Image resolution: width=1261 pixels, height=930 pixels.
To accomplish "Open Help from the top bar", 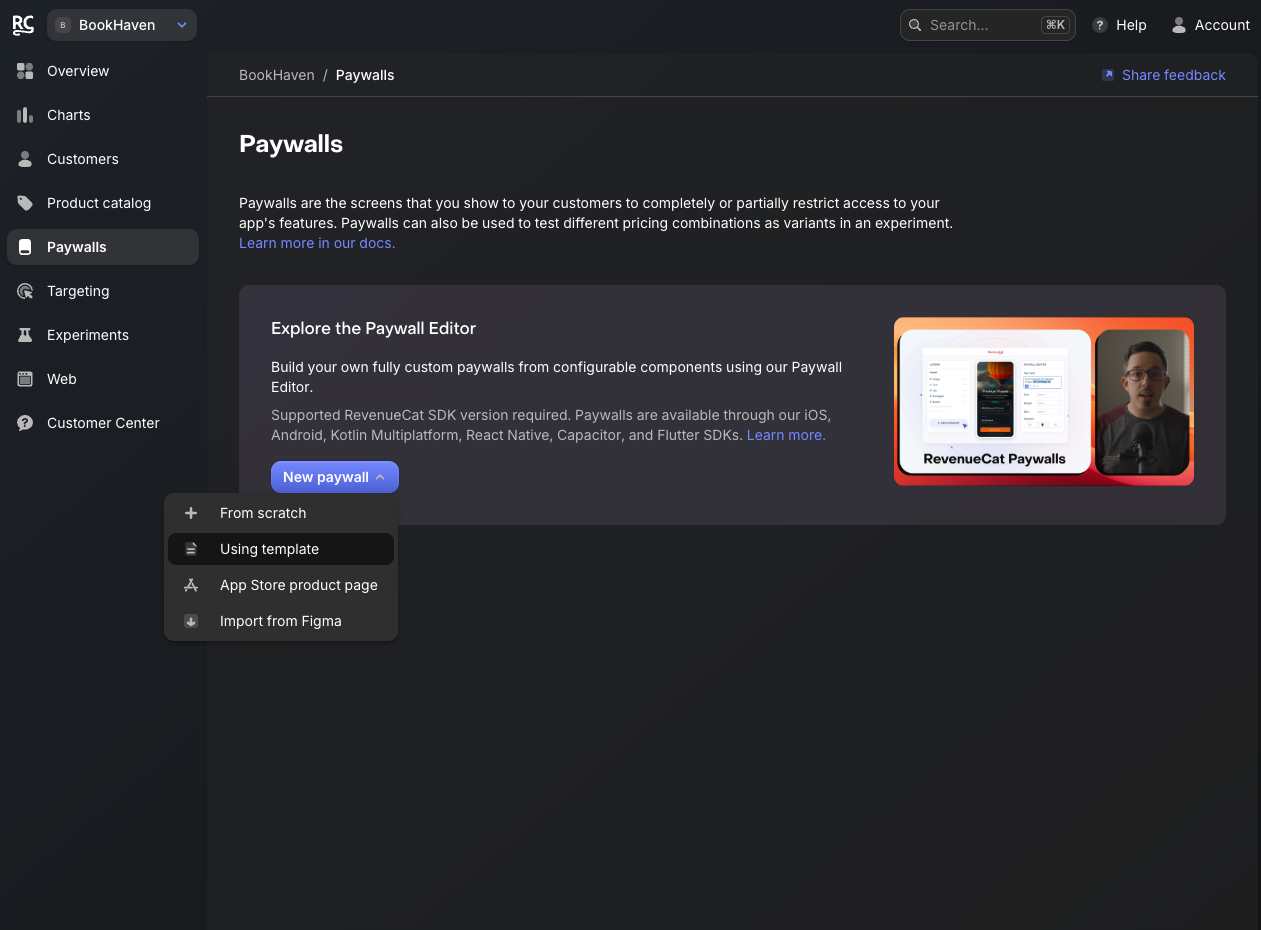I will (1119, 25).
